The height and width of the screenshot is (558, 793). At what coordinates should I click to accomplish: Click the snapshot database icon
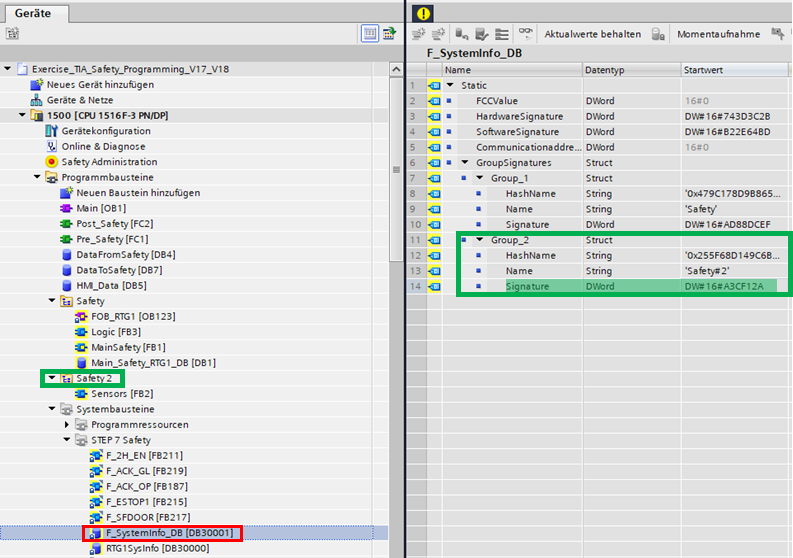coord(658,34)
